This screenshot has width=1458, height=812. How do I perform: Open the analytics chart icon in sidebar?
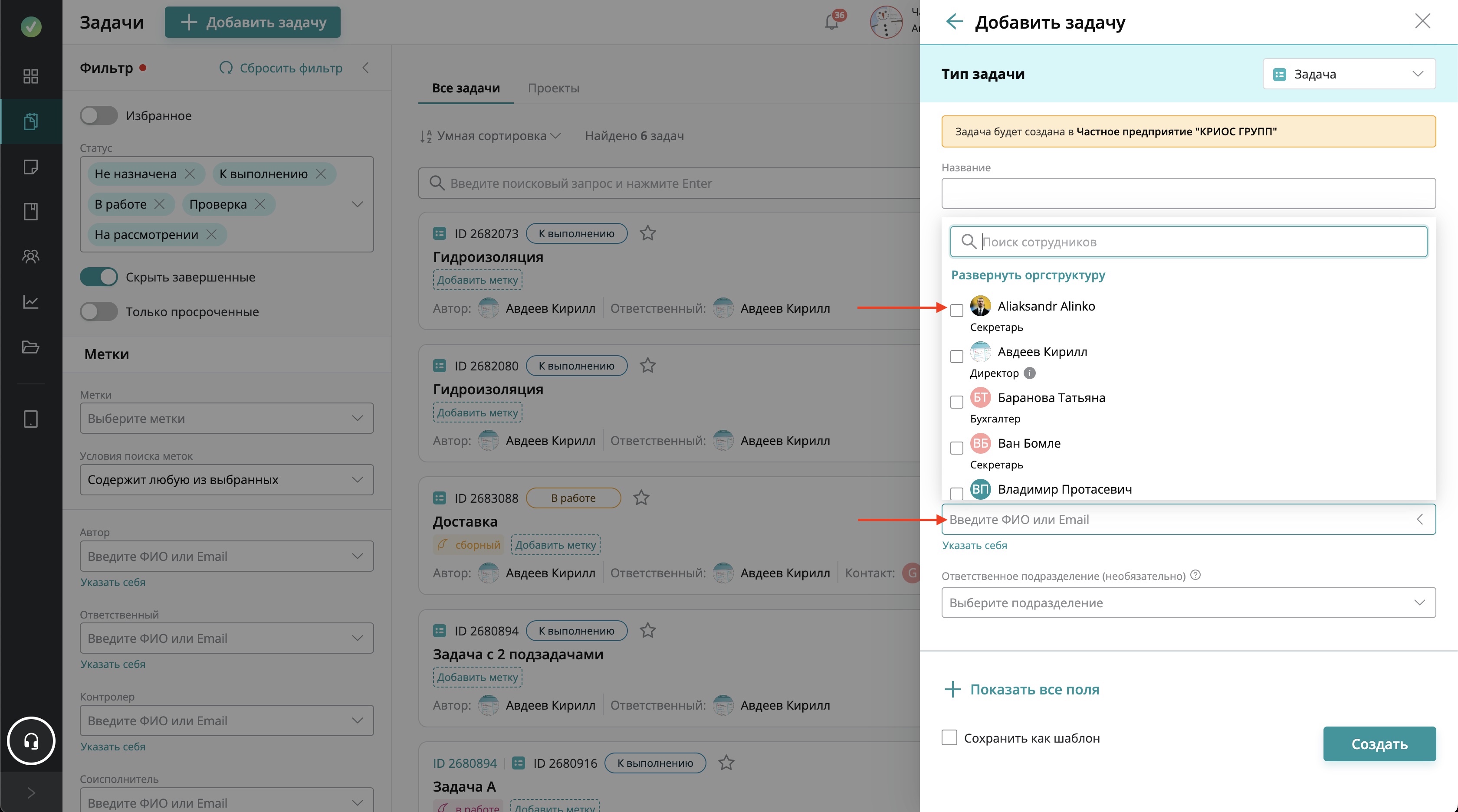[30, 301]
